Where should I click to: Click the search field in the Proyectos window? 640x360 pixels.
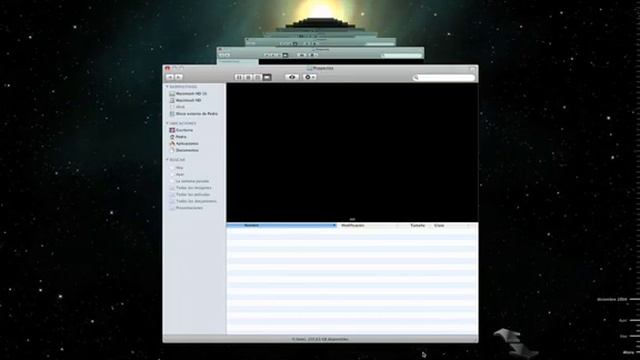pos(444,78)
